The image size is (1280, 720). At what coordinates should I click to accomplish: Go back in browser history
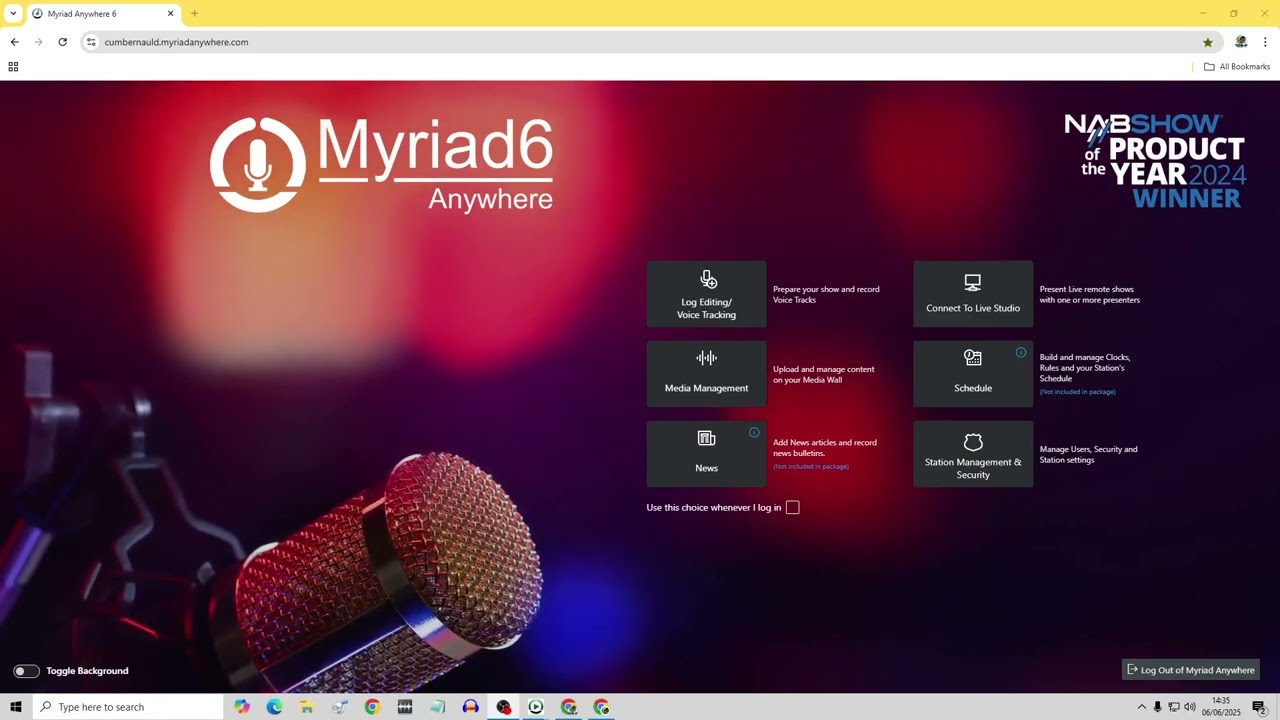click(14, 42)
